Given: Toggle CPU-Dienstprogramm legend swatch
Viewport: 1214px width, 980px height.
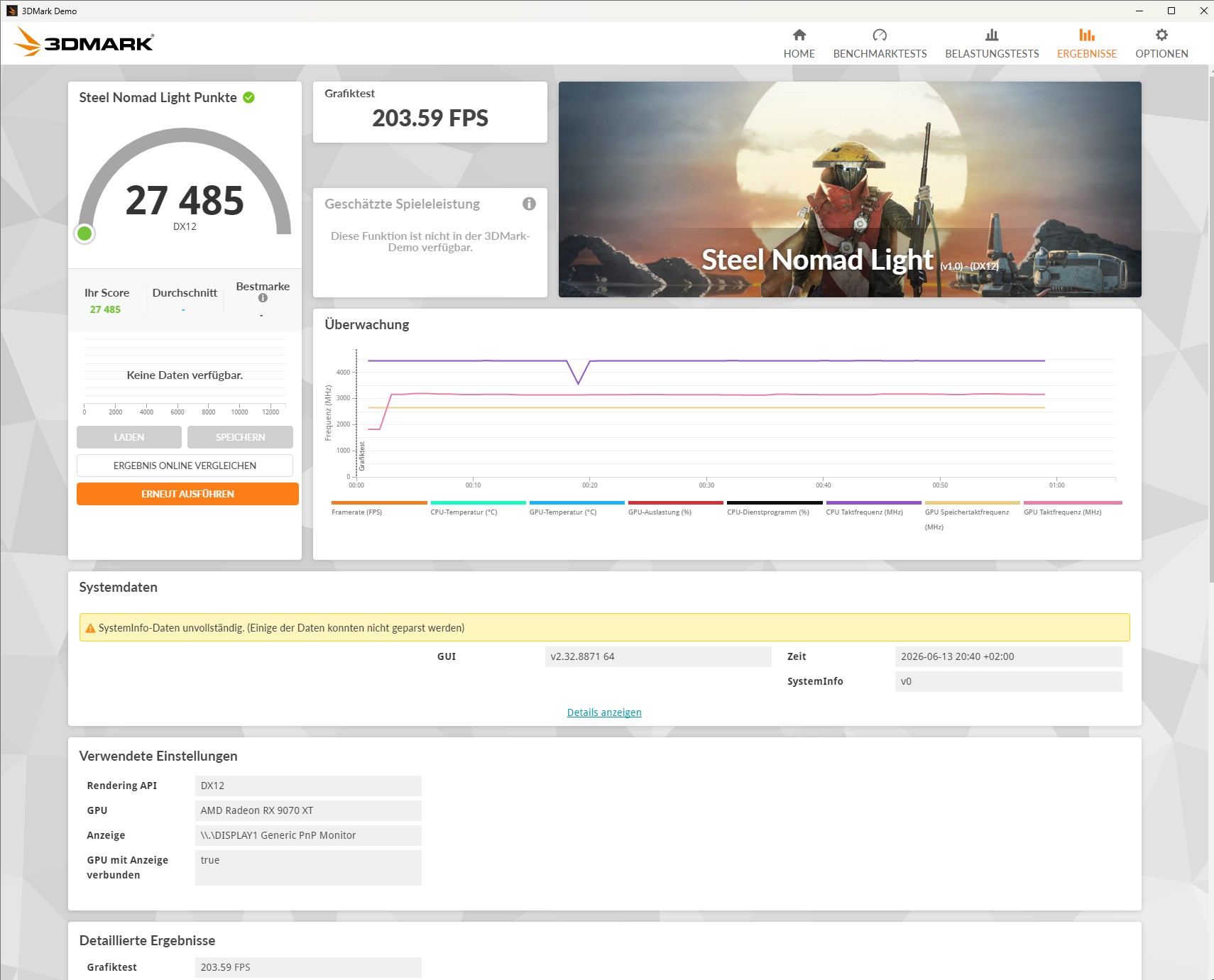Looking at the screenshot, I should [775, 502].
